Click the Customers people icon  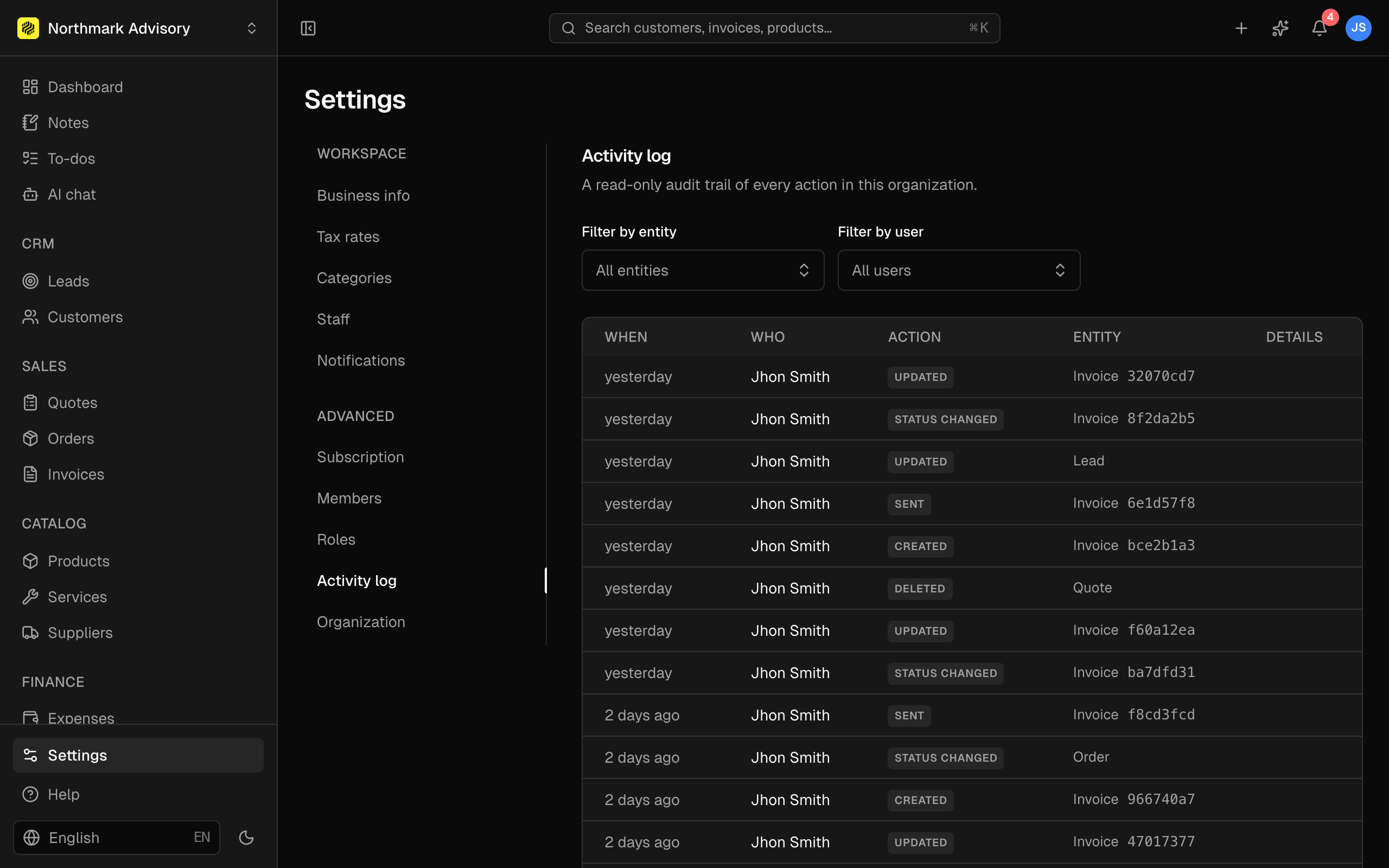coord(30,317)
